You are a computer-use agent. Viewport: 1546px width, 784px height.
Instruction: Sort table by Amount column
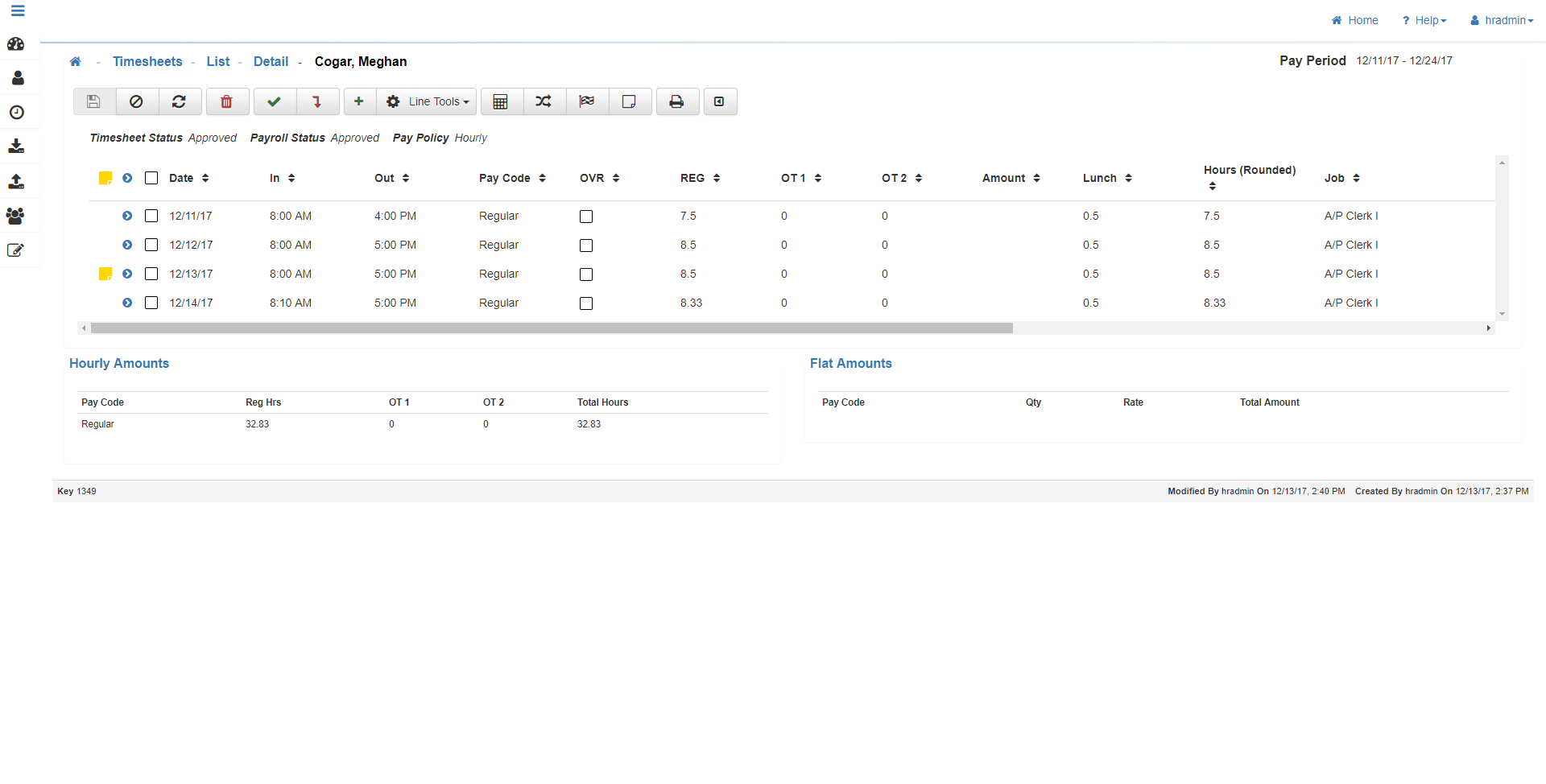(x=1011, y=178)
